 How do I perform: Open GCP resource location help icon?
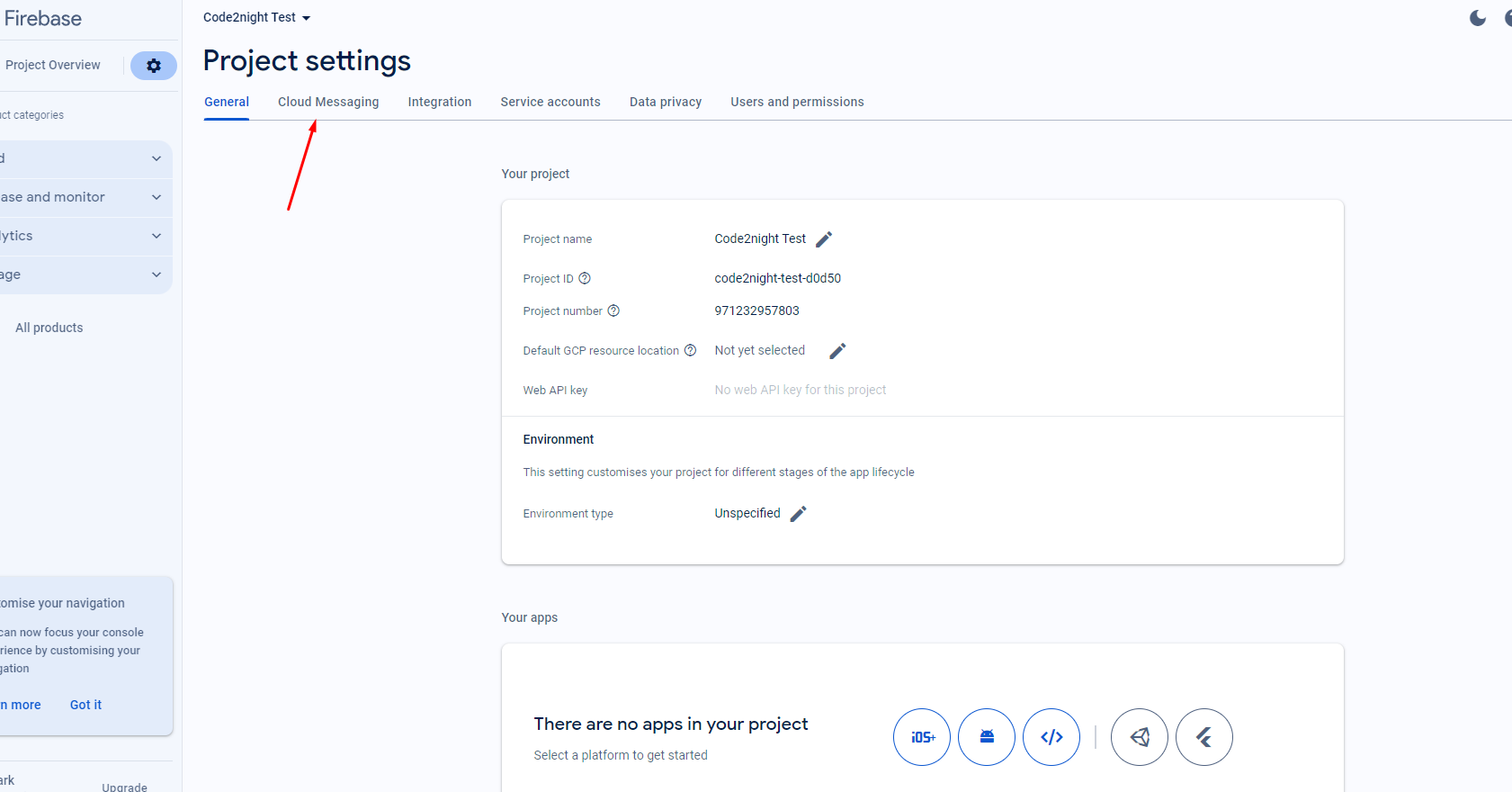click(x=690, y=350)
